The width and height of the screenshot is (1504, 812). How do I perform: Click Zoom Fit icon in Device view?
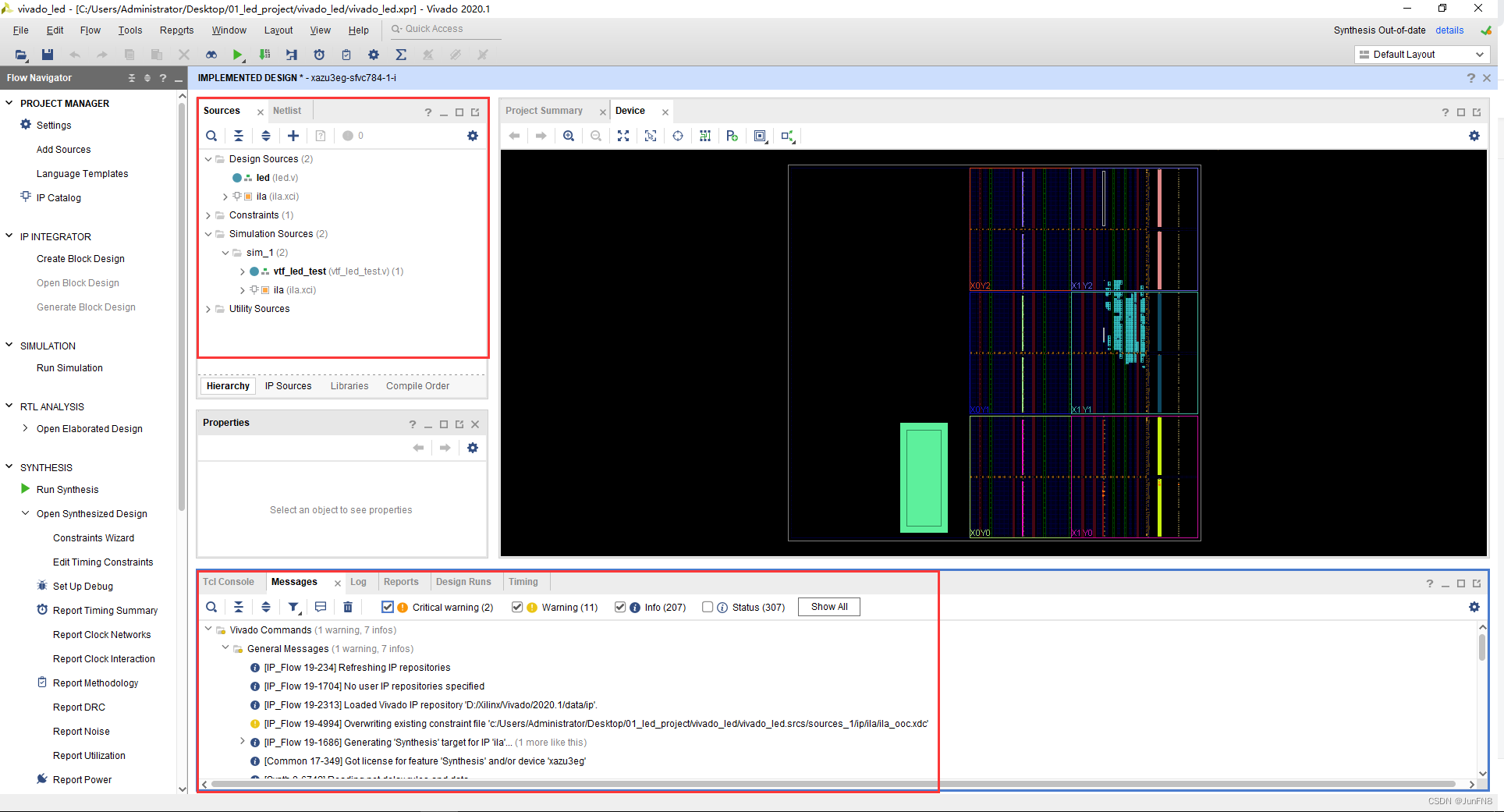point(623,136)
